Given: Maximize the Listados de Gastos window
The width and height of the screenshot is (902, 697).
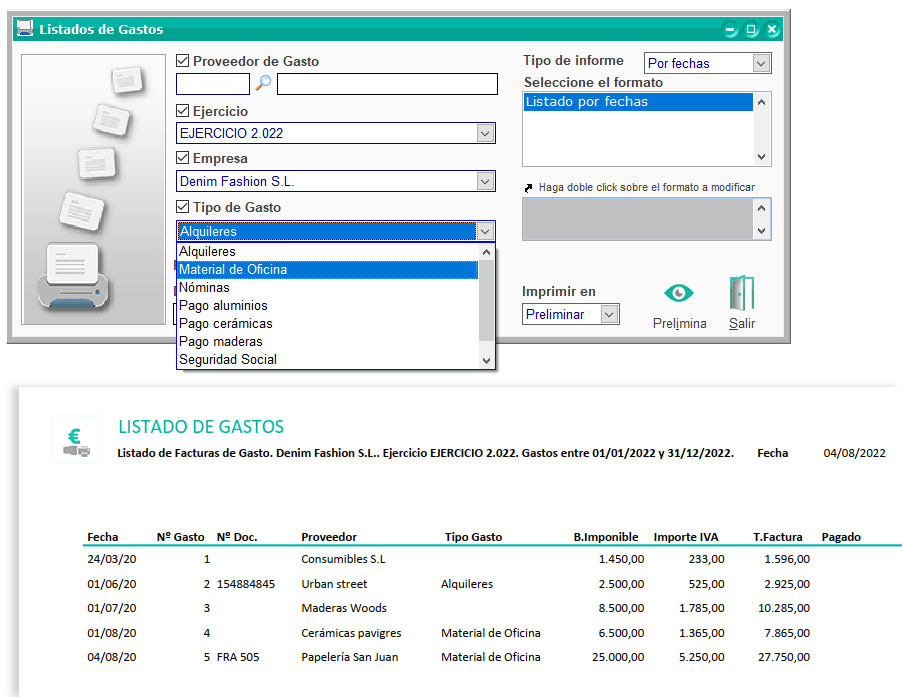Looking at the screenshot, I should click(x=751, y=29).
